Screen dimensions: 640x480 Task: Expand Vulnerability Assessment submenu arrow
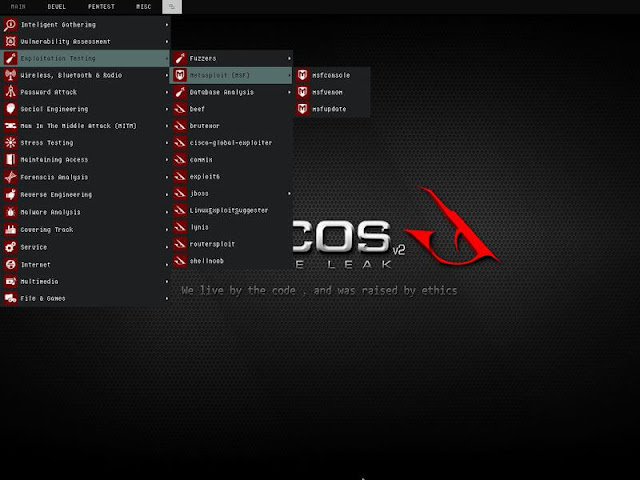click(167, 41)
